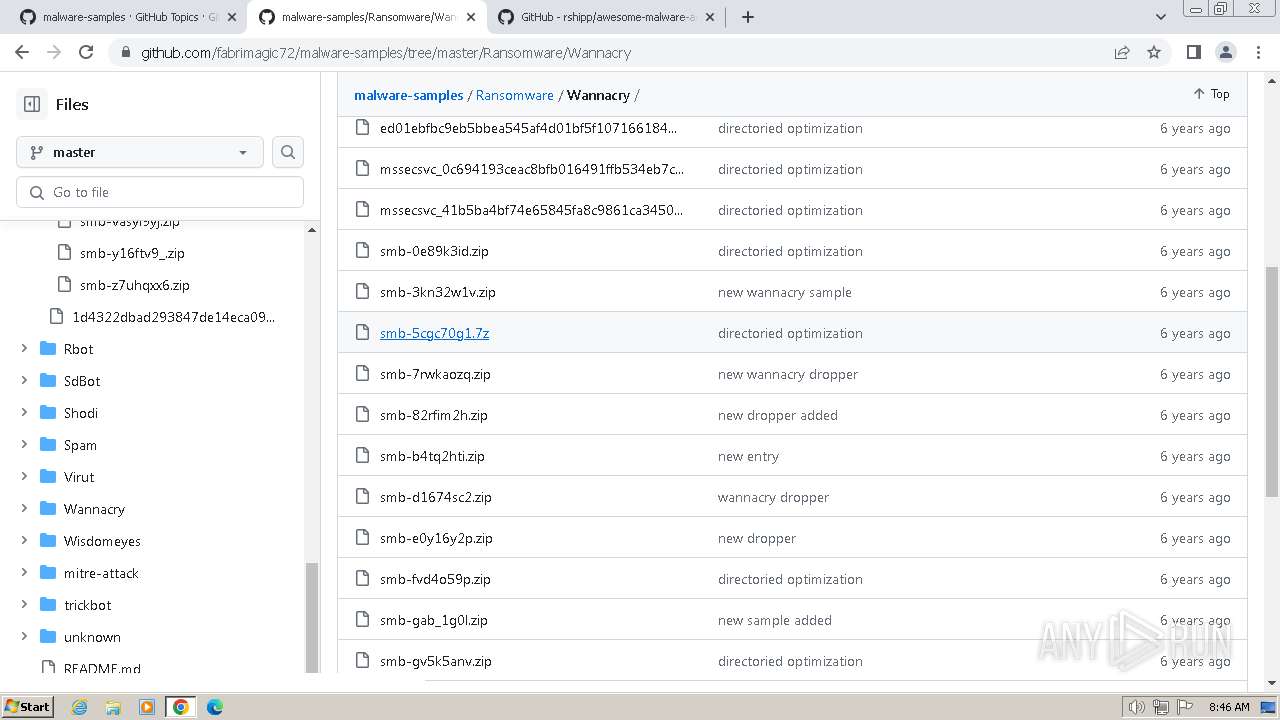Click the address bar URL
The image size is (1280, 720).
tap(386, 53)
